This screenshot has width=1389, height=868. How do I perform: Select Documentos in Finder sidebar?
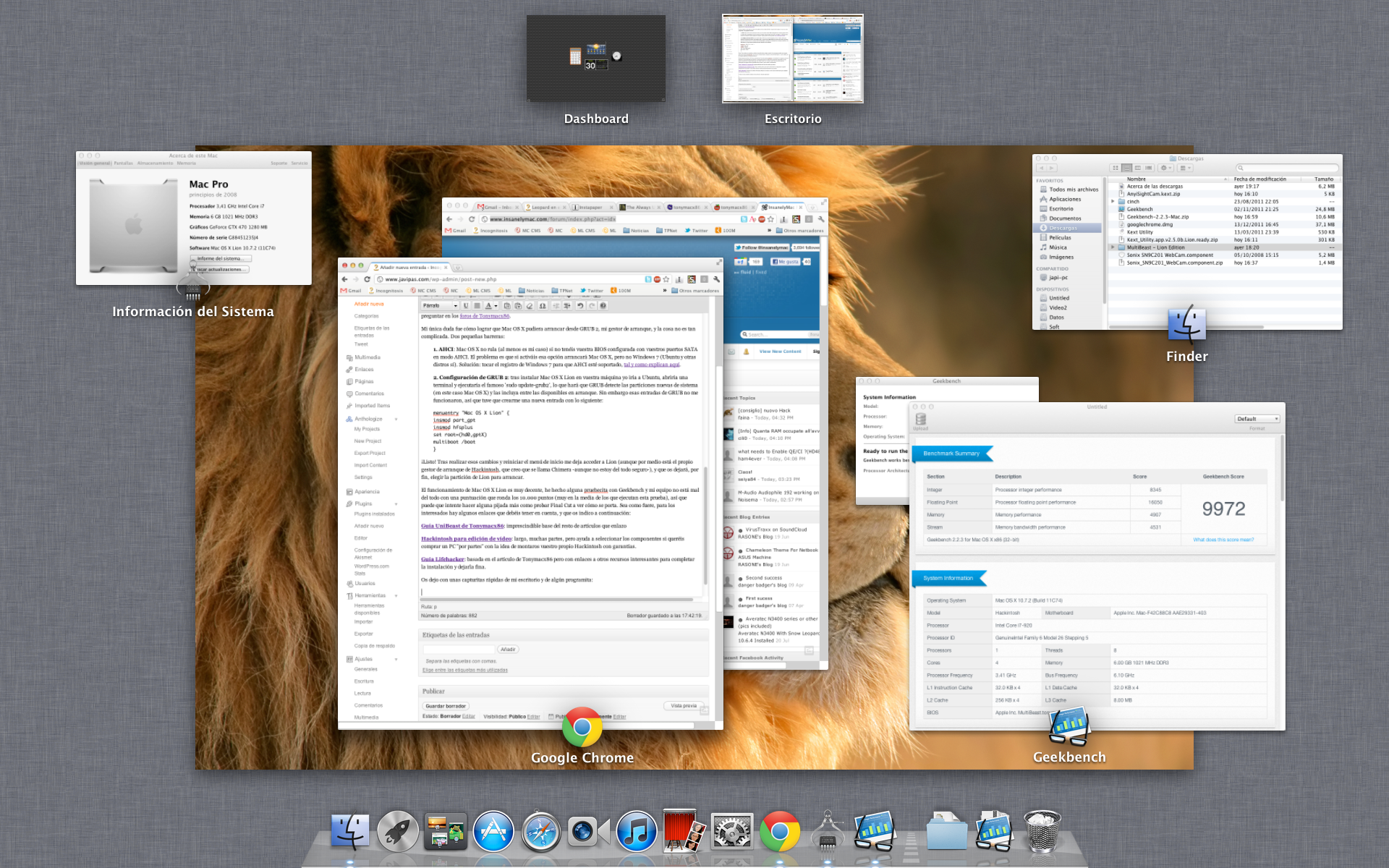click(1065, 218)
